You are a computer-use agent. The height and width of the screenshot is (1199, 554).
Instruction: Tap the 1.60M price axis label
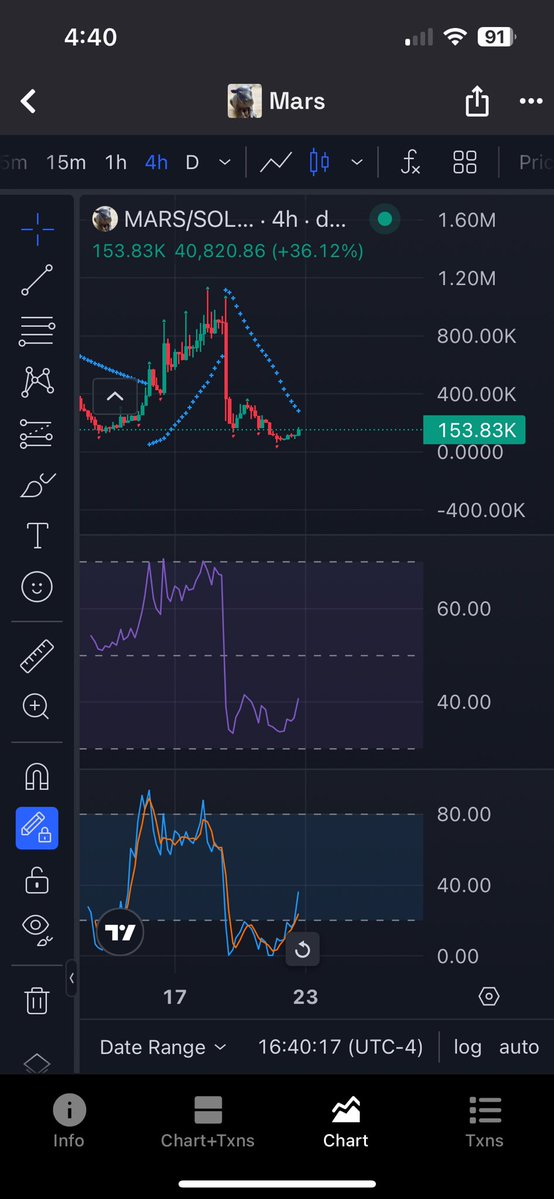(x=467, y=221)
